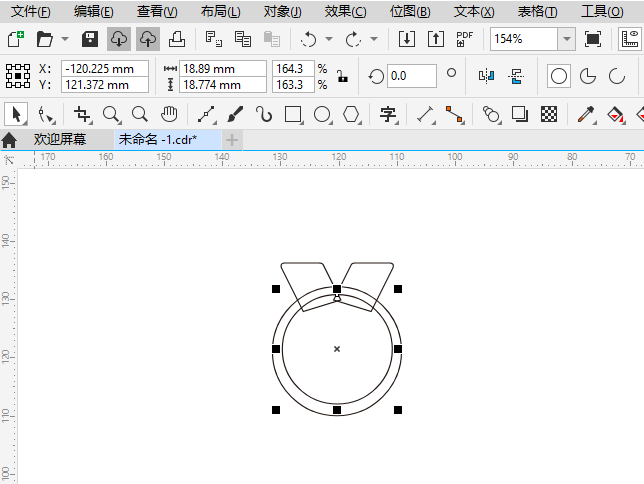Edit the X position field
Viewport: 644px width, 484px height.
tap(105, 69)
